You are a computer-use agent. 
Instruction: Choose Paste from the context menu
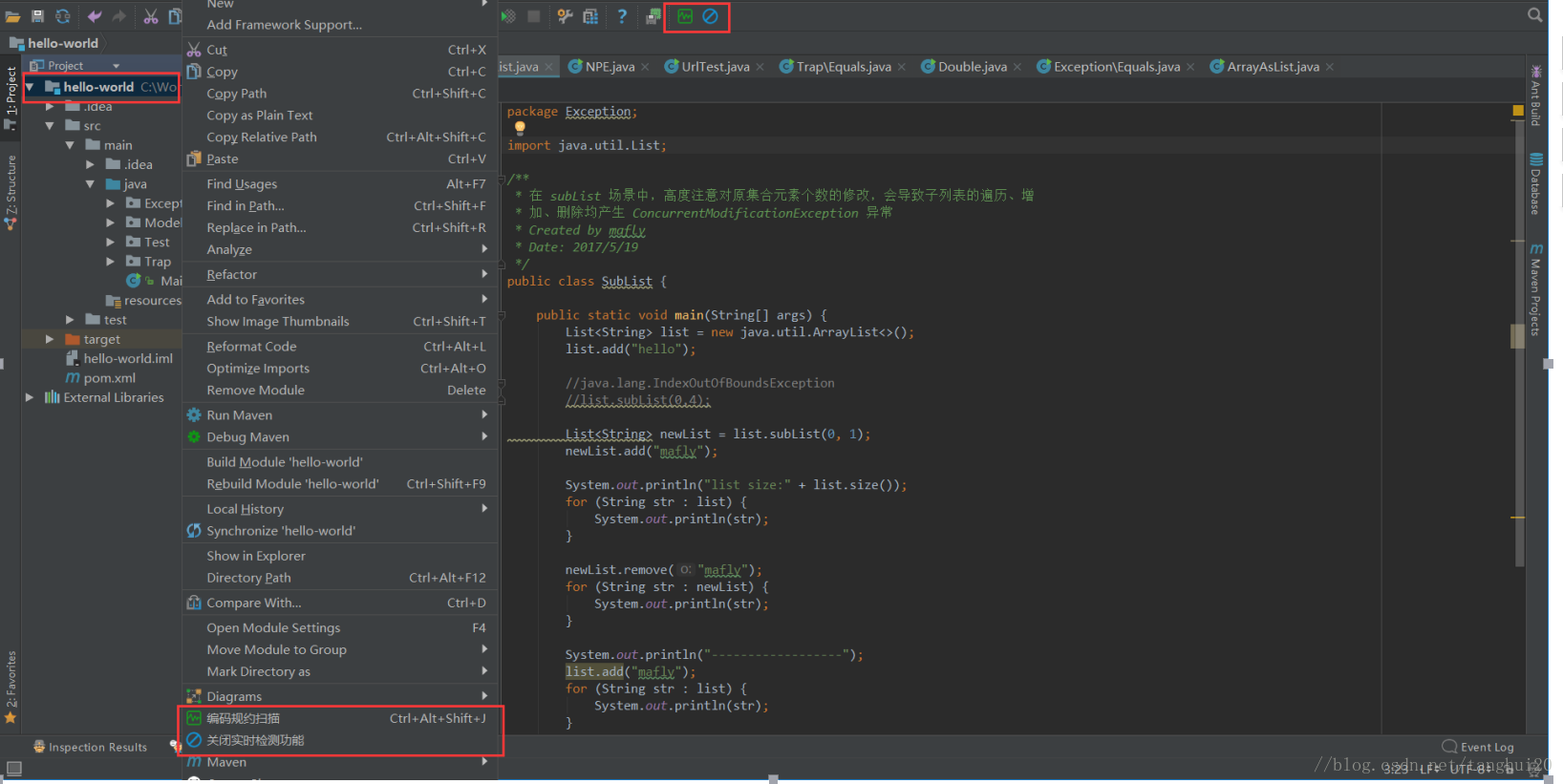tap(340, 159)
